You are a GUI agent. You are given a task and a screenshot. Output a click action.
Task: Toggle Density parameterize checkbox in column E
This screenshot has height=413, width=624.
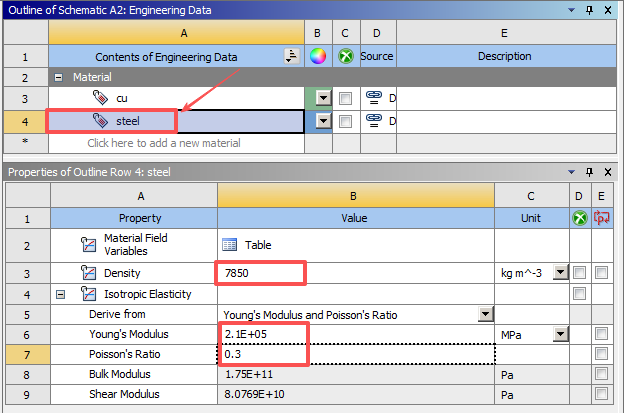601,273
